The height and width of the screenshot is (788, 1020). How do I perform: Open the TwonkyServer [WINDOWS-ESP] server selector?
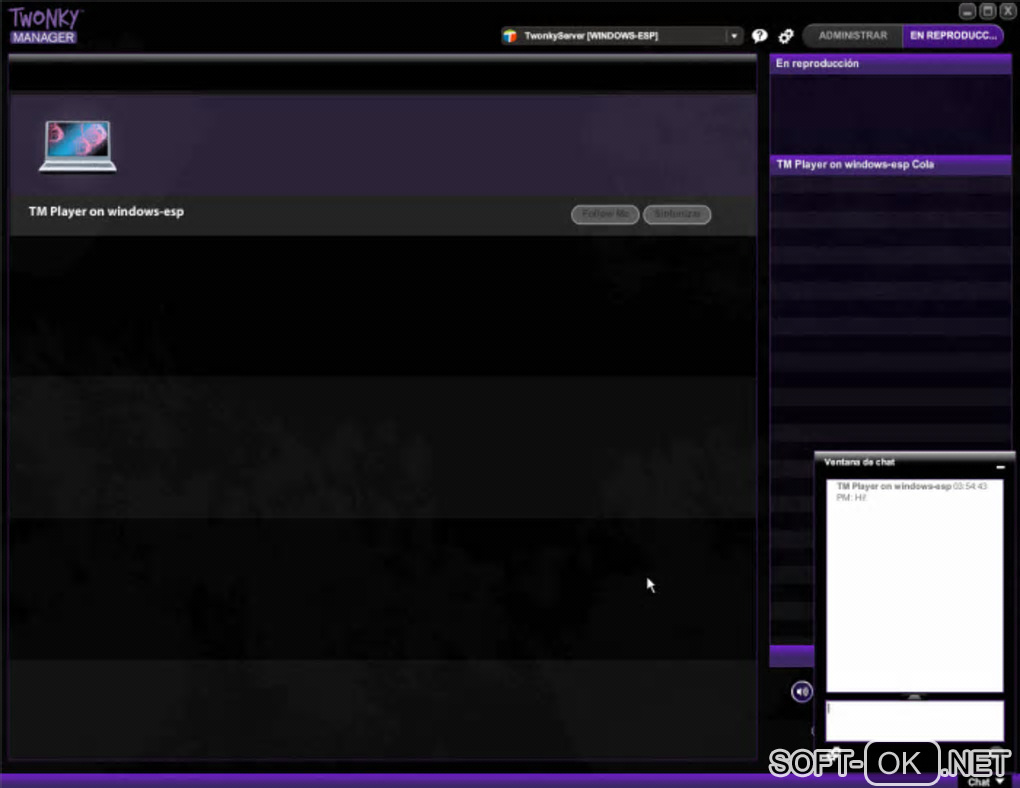(x=621, y=36)
